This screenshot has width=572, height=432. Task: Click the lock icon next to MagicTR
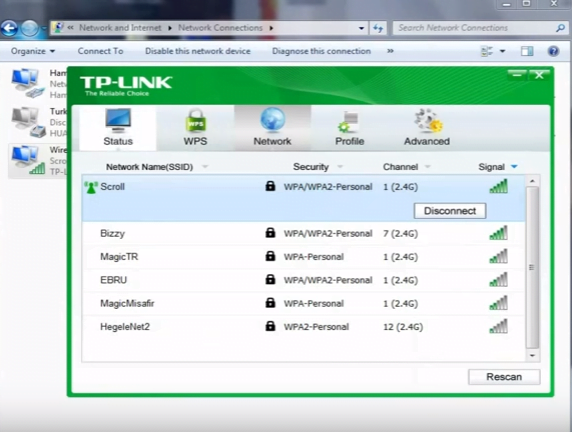pyautogui.click(x=270, y=256)
